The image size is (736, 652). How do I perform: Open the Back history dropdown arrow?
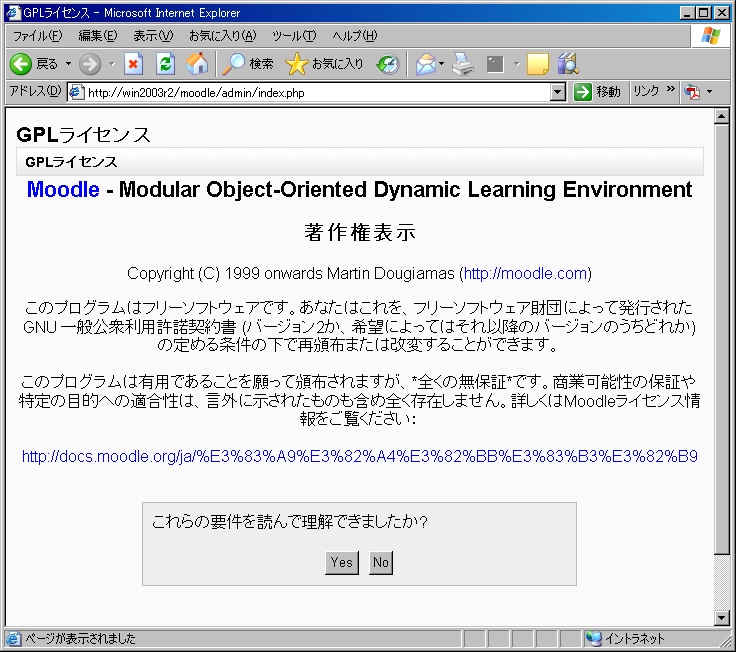pyautogui.click(x=69, y=64)
